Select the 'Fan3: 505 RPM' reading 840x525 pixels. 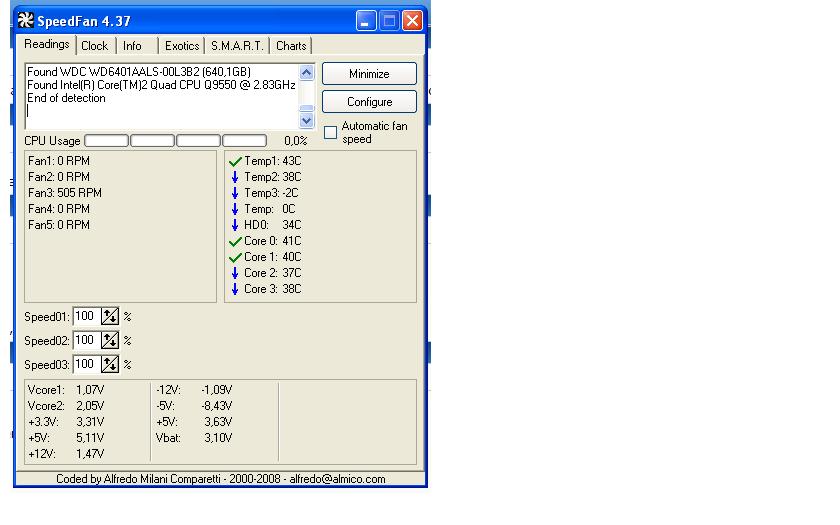pos(65,193)
